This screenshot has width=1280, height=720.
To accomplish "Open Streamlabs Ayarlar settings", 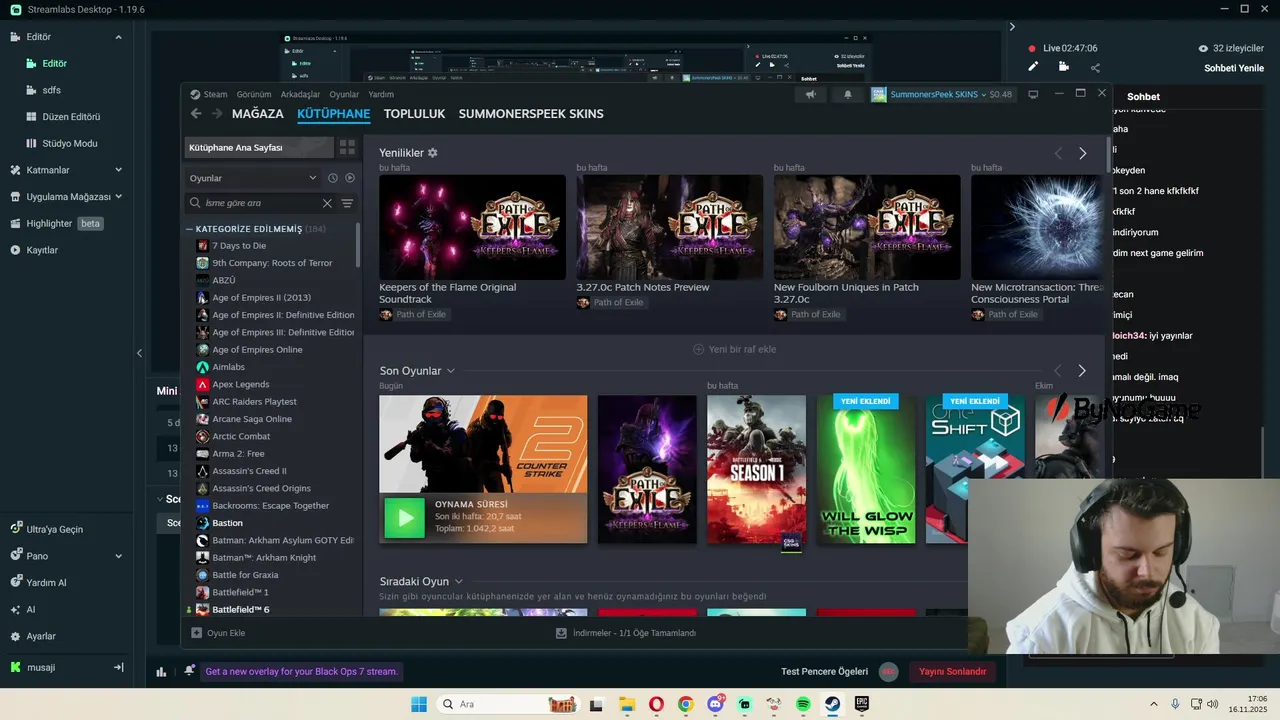I will point(40,636).
